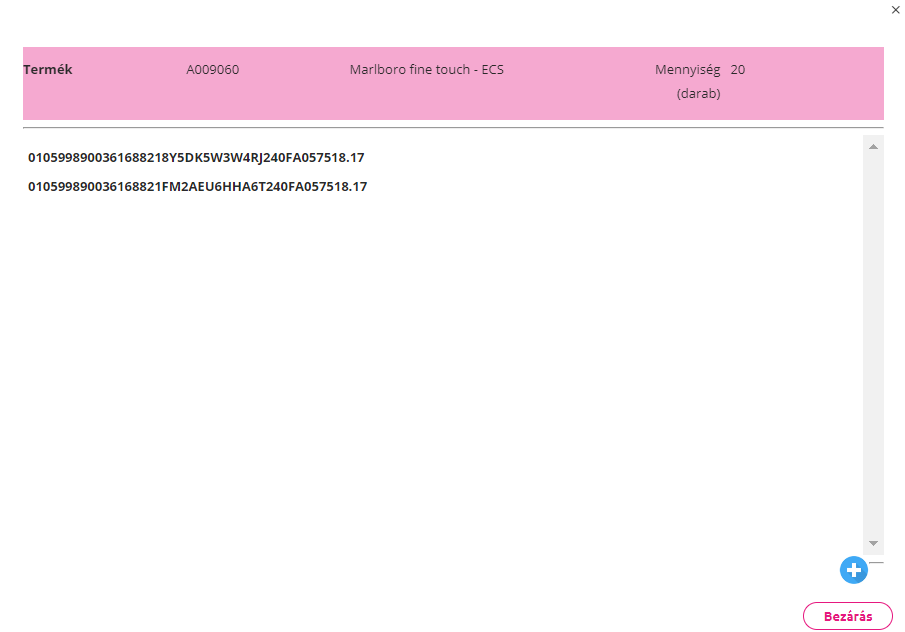The image size is (905, 632).
Task: Select the code containing FM2AEU6HHA6T
Action: coord(197,186)
